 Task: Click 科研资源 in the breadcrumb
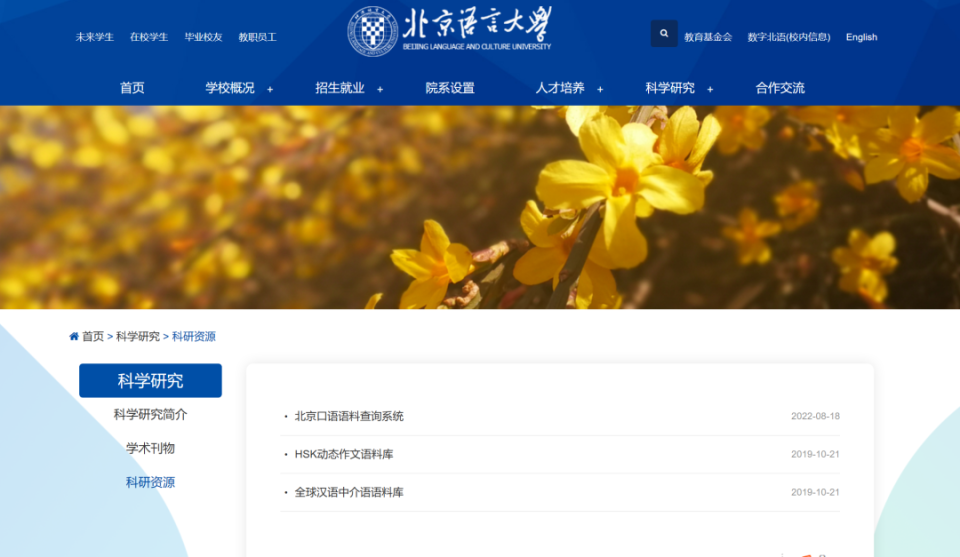tap(193, 337)
